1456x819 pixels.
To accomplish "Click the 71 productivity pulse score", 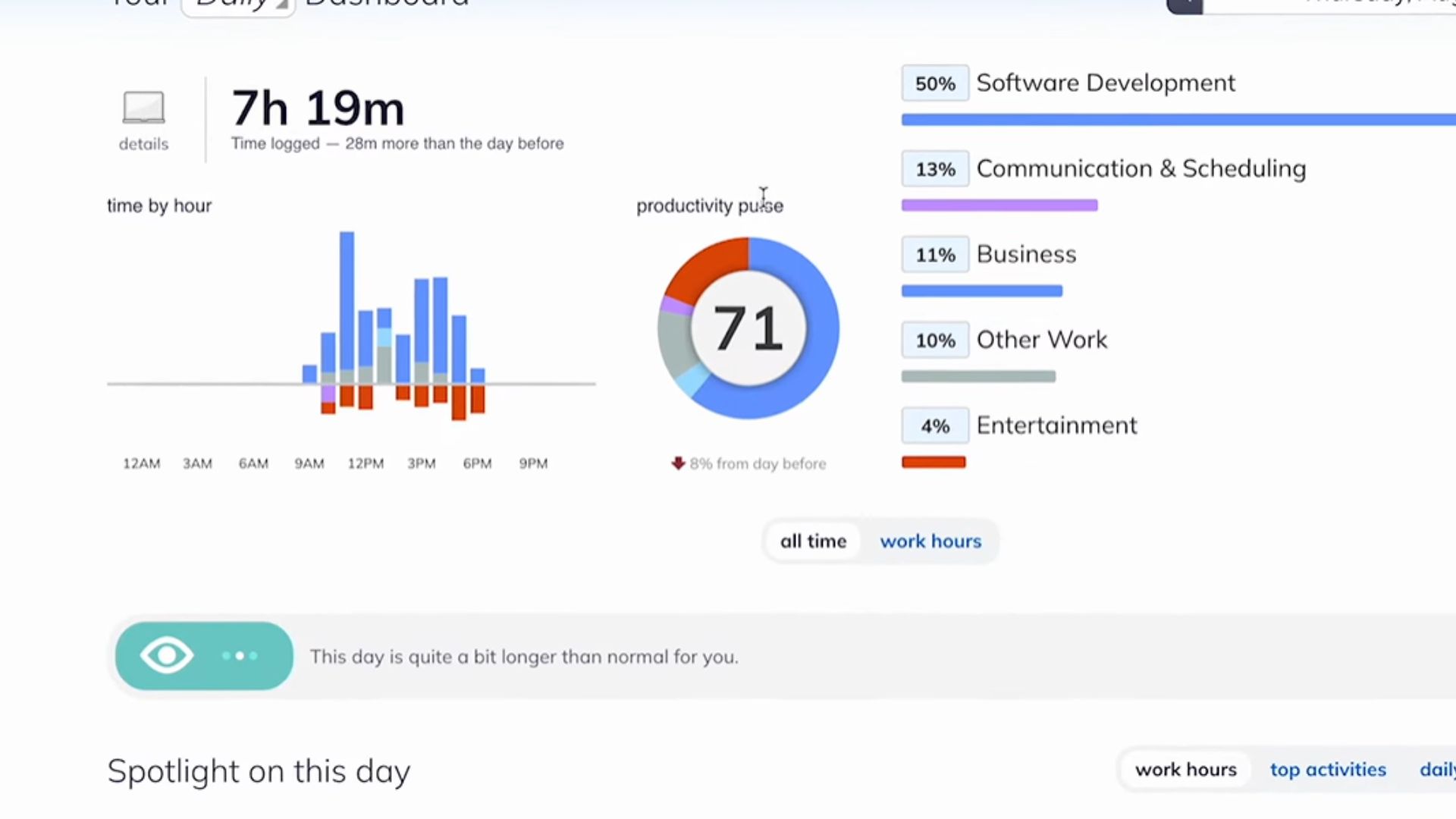I will 748,328.
